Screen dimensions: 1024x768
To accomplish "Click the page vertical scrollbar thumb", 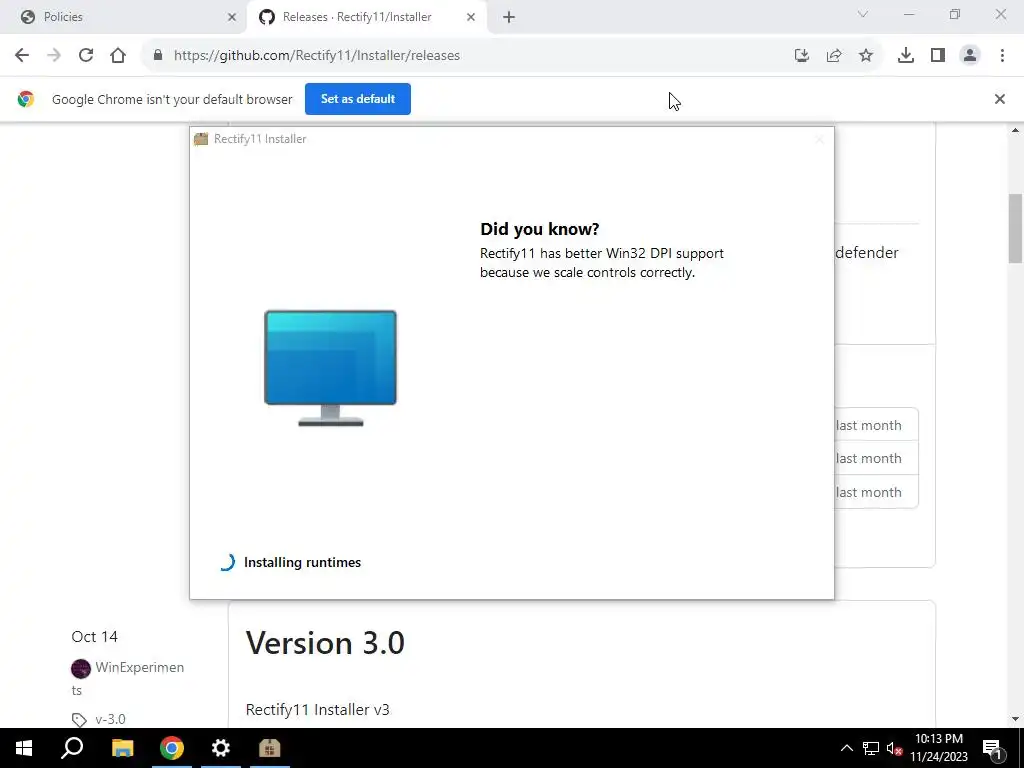I will pos(1015,228).
